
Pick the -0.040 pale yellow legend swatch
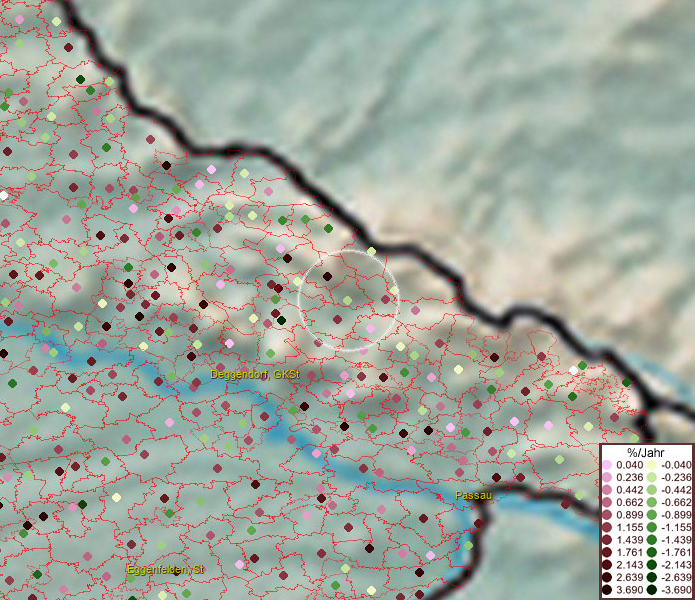coord(652,465)
